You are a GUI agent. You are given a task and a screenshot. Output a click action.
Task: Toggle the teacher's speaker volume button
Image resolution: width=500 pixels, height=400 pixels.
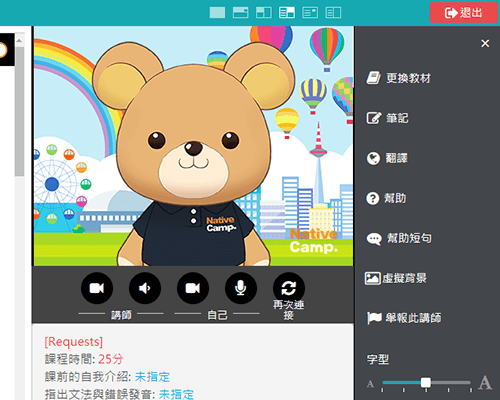[145, 288]
